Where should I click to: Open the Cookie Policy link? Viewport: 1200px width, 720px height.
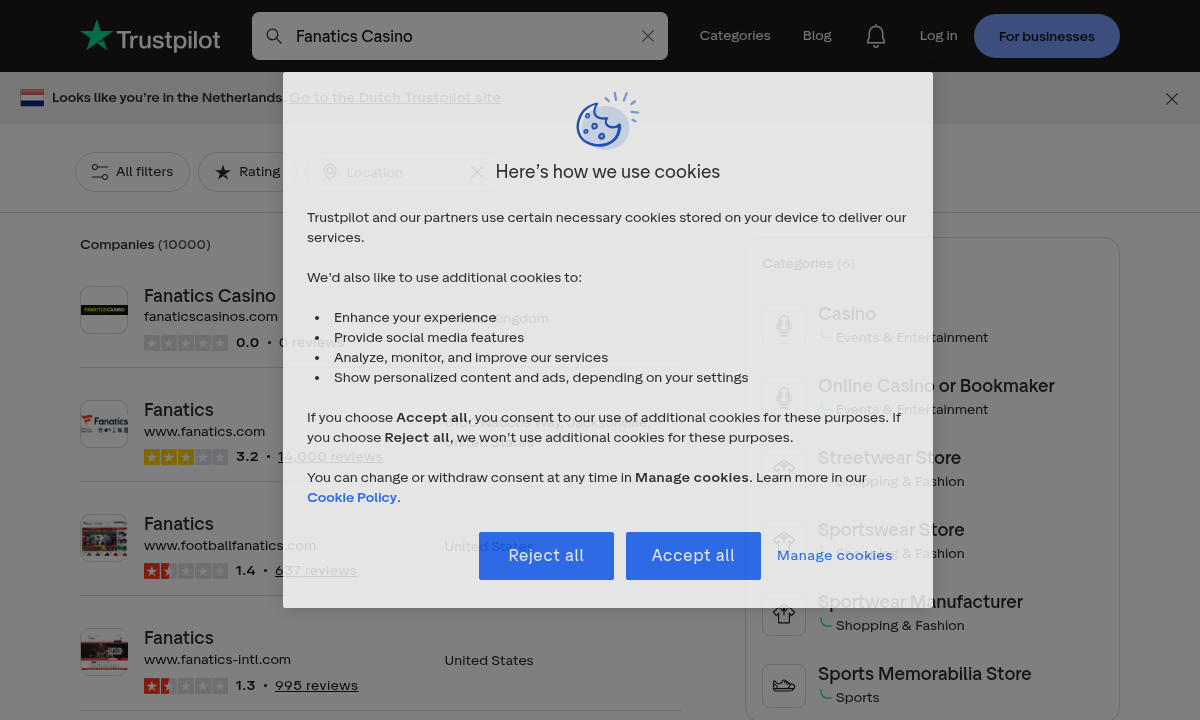(x=352, y=497)
